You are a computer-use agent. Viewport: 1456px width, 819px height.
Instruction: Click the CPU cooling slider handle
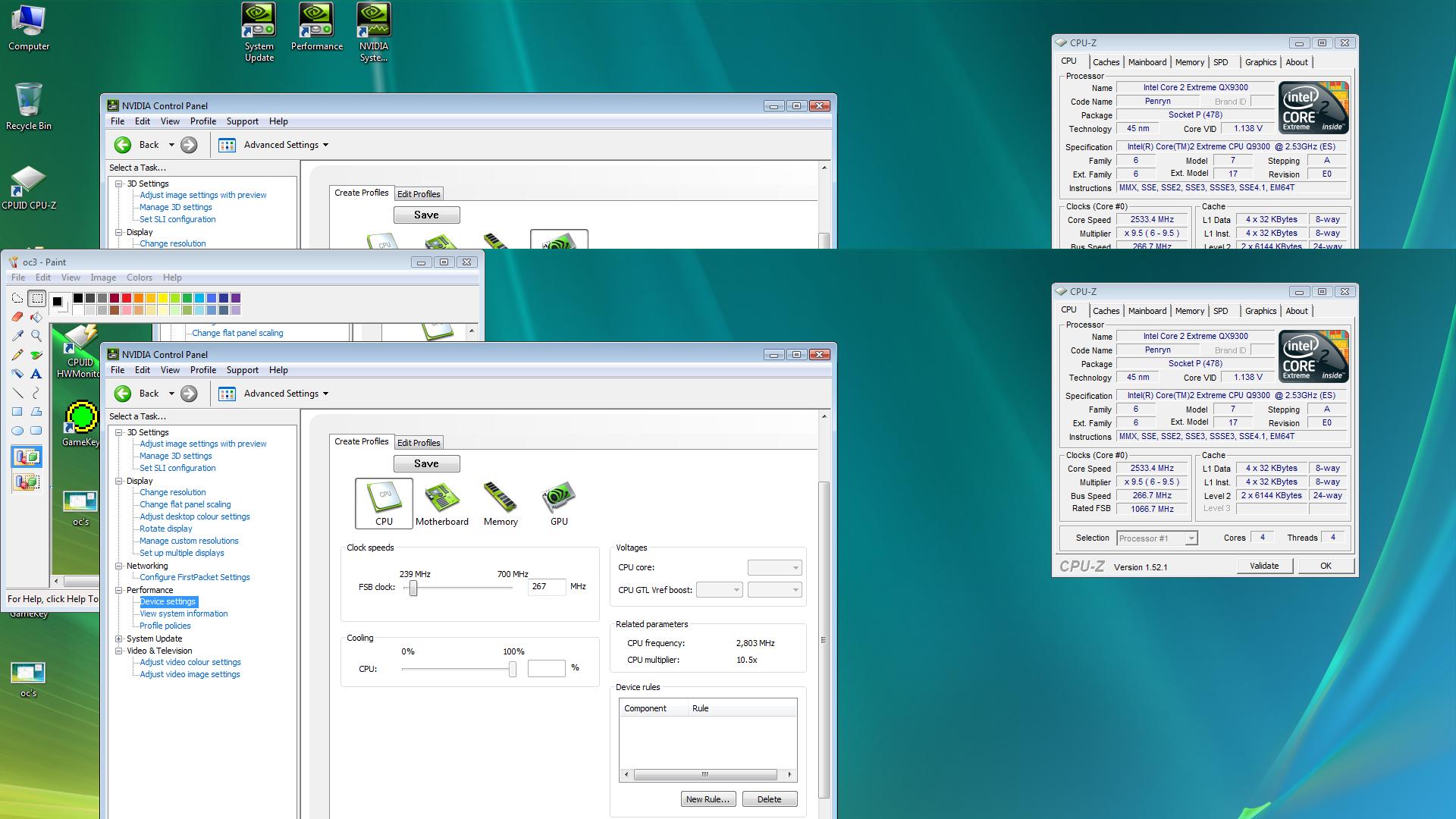513,669
